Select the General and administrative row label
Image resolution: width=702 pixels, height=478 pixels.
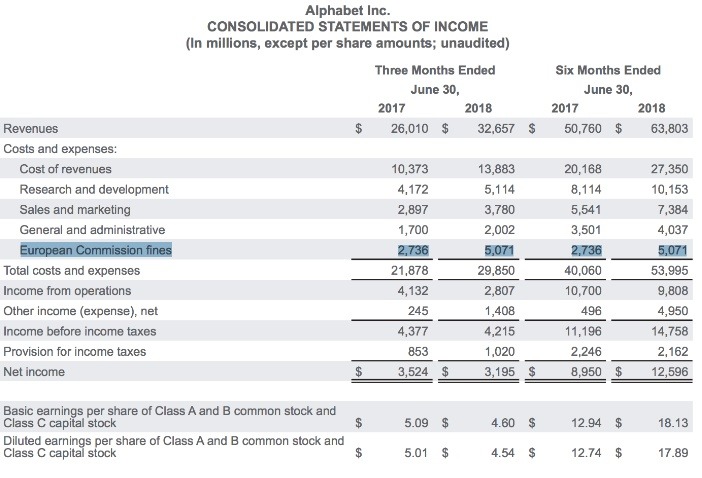point(91,230)
